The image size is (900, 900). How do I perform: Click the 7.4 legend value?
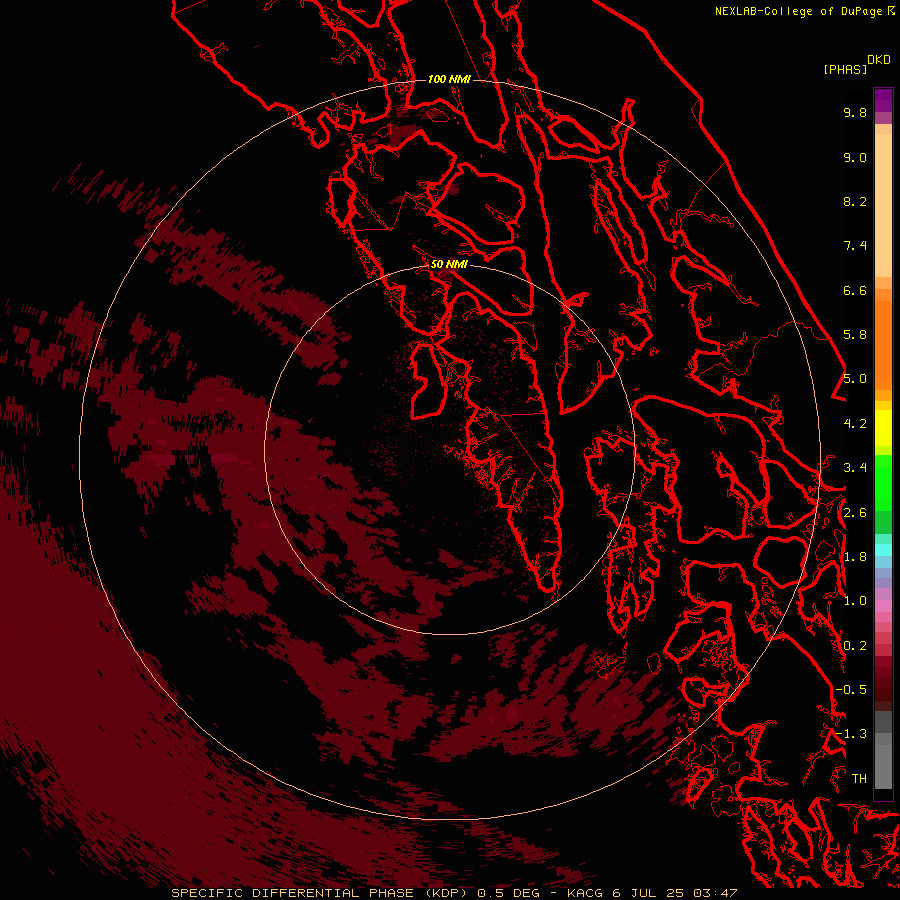855,246
